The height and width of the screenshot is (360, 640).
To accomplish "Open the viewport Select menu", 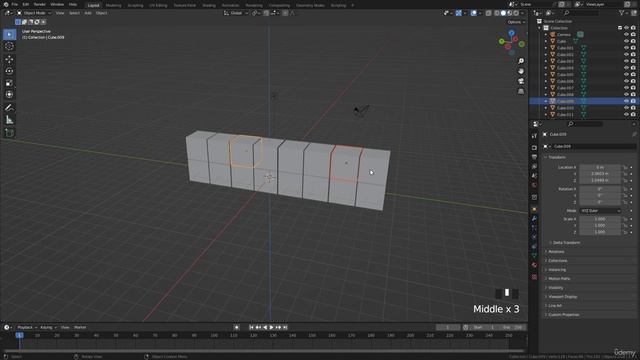I will tap(74, 13).
